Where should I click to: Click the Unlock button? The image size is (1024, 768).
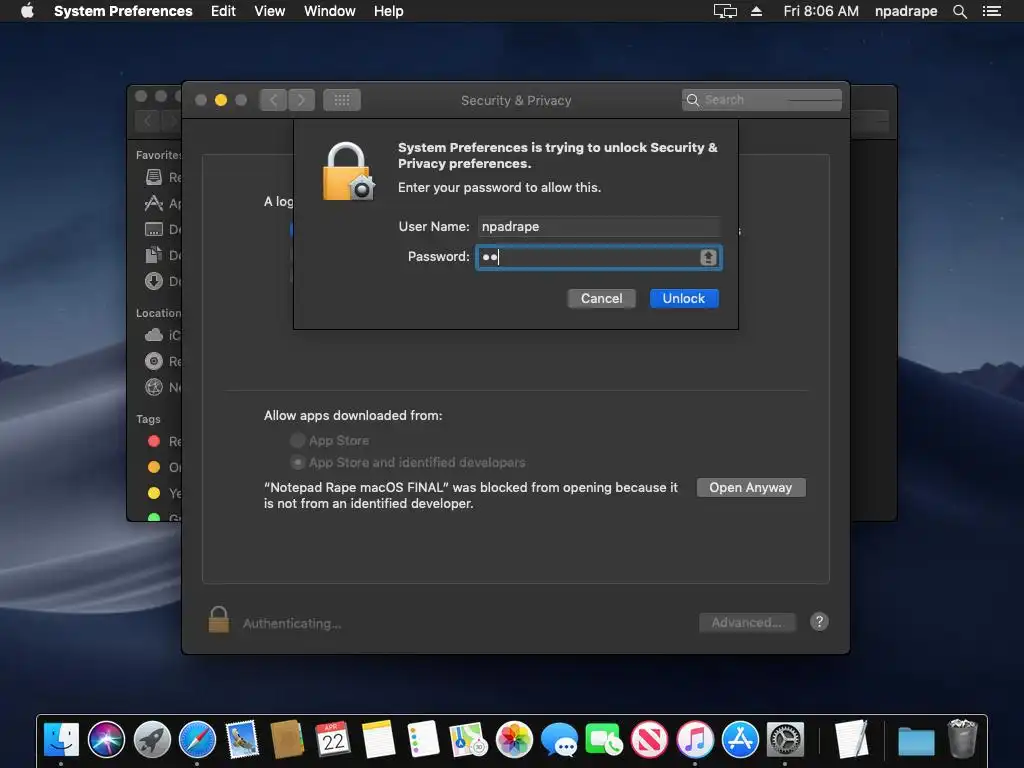coord(684,298)
